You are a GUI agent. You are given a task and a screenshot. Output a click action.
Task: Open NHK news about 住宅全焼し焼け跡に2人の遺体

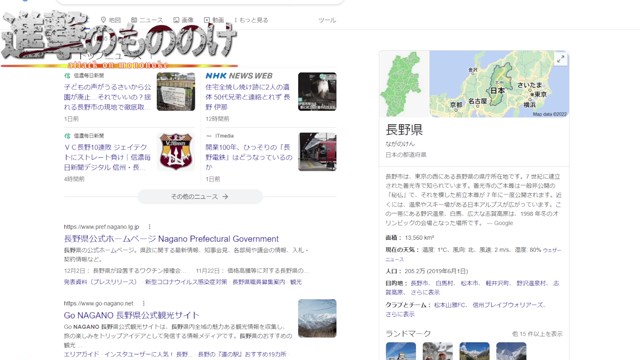248,97
